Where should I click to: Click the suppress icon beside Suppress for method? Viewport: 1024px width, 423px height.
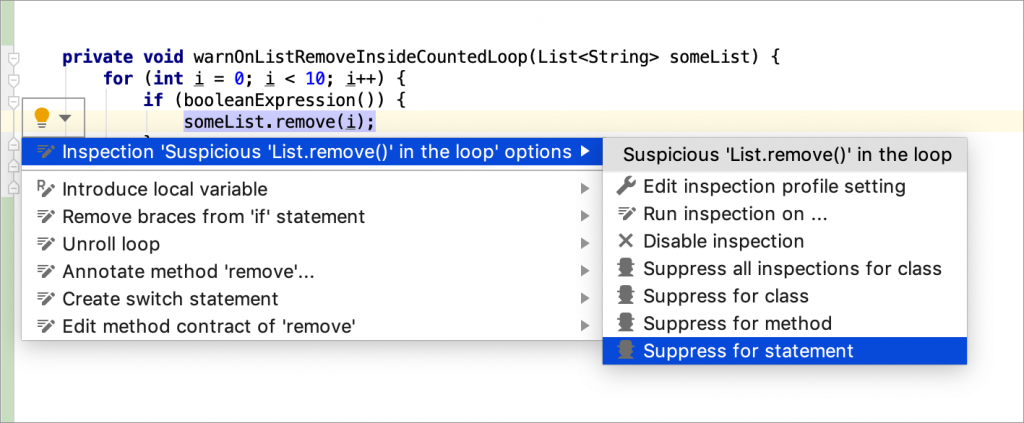[x=626, y=323]
